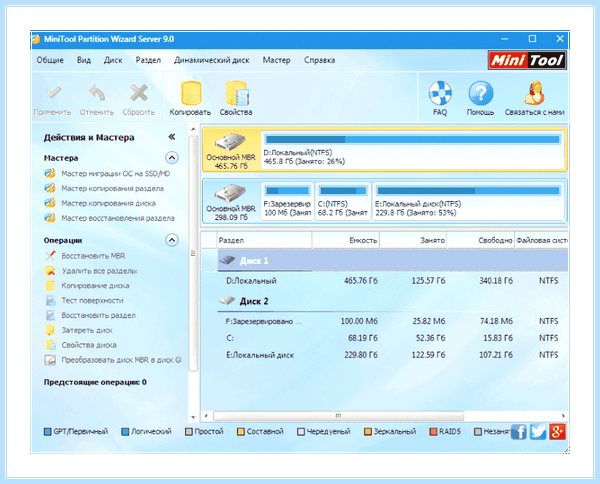Open the Общие menu

pos(50,60)
